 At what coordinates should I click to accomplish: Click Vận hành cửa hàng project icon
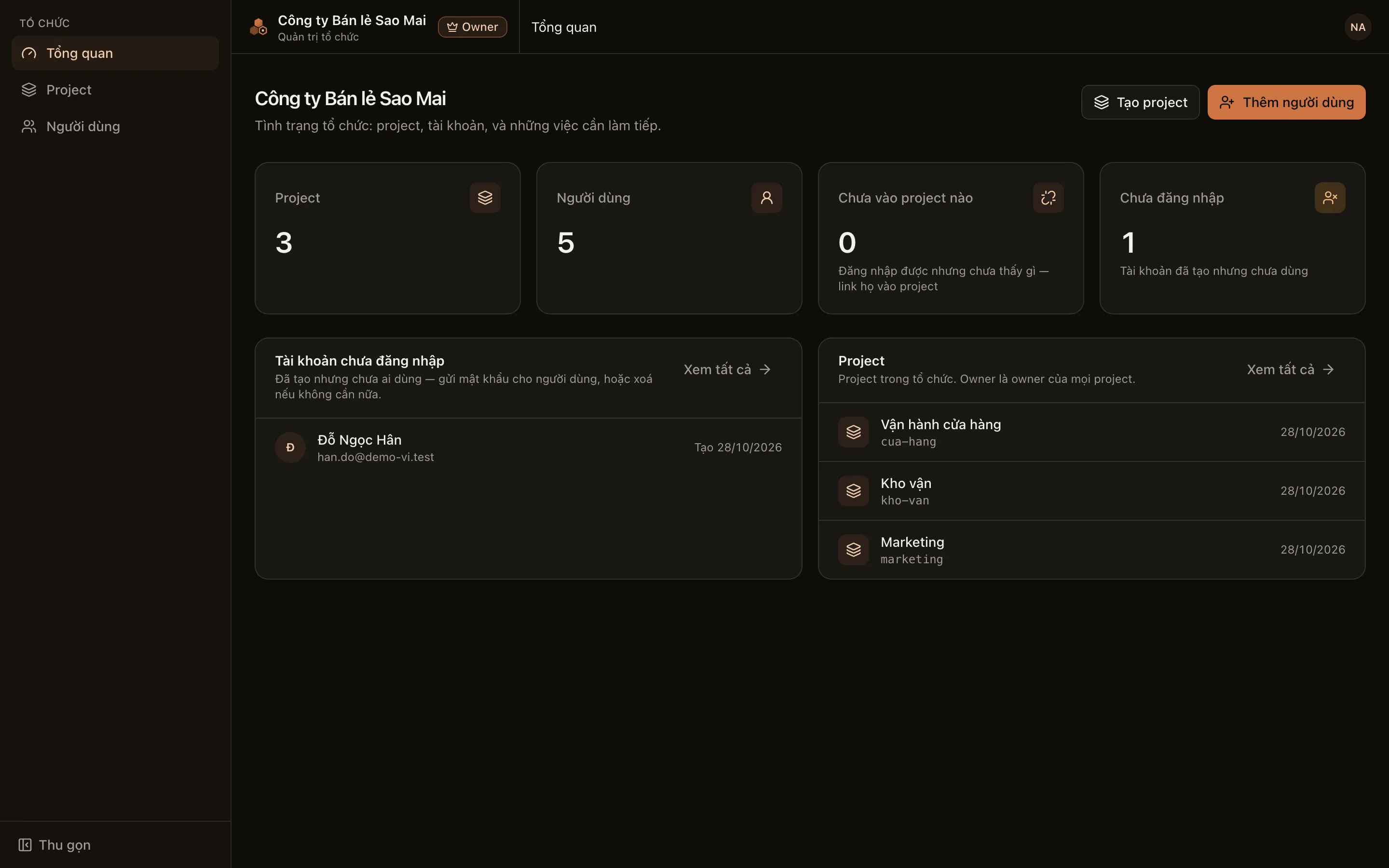coord(854,432)
